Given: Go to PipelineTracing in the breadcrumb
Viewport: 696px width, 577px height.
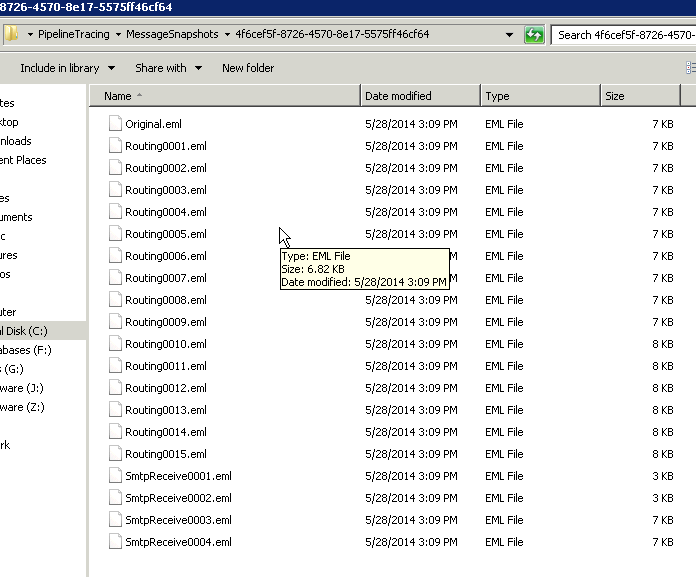Looking at the screenshot, I should 74,34.
